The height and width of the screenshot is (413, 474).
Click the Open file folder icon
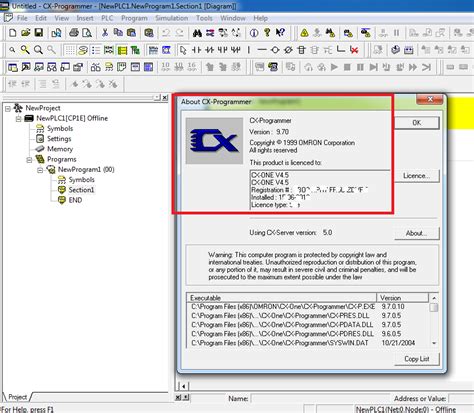point(26,33)
